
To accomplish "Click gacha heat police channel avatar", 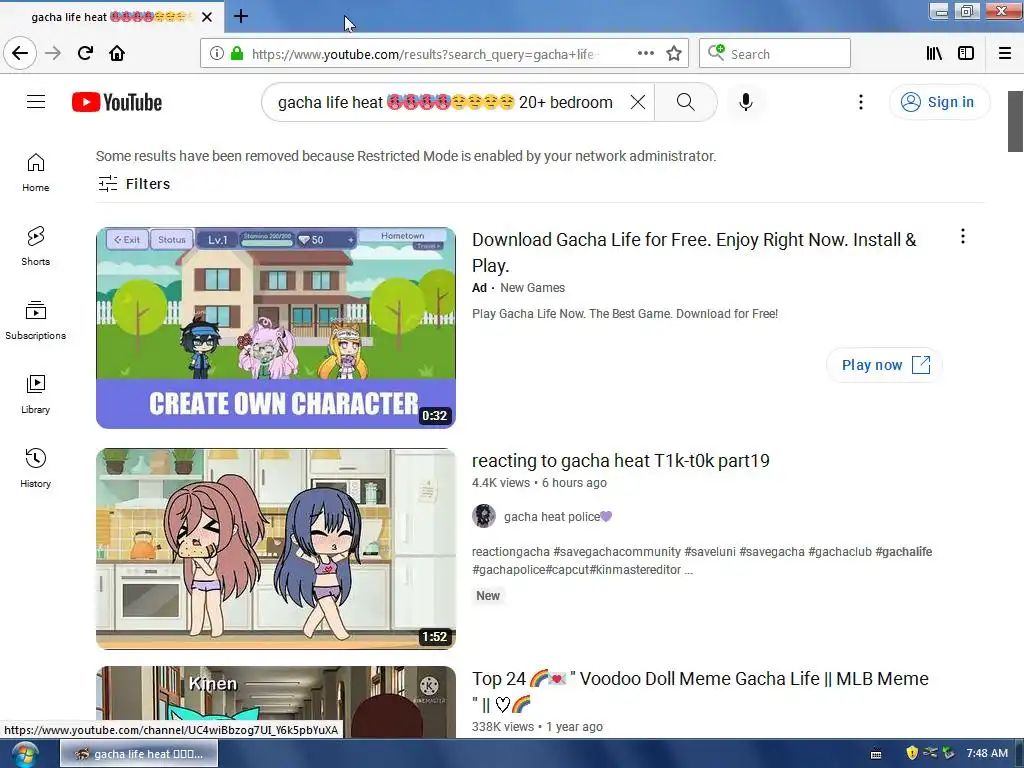I will coord(484,516).
